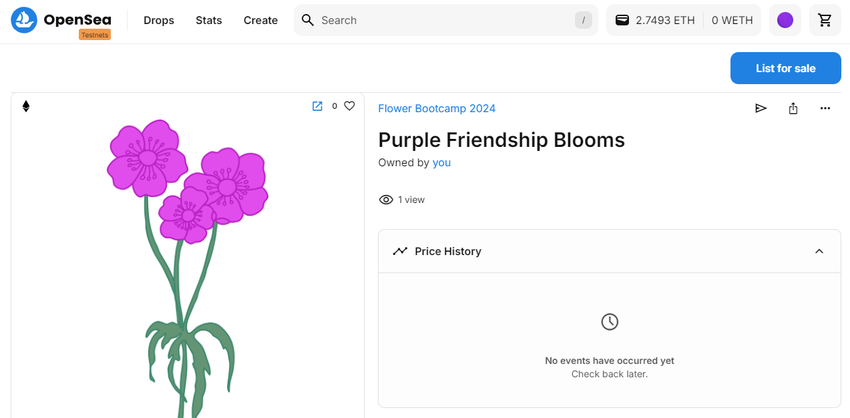Share the Purple Friendship Blooms item
The width and height of the screenshot is (850, 418).
(x=793, y=108)
